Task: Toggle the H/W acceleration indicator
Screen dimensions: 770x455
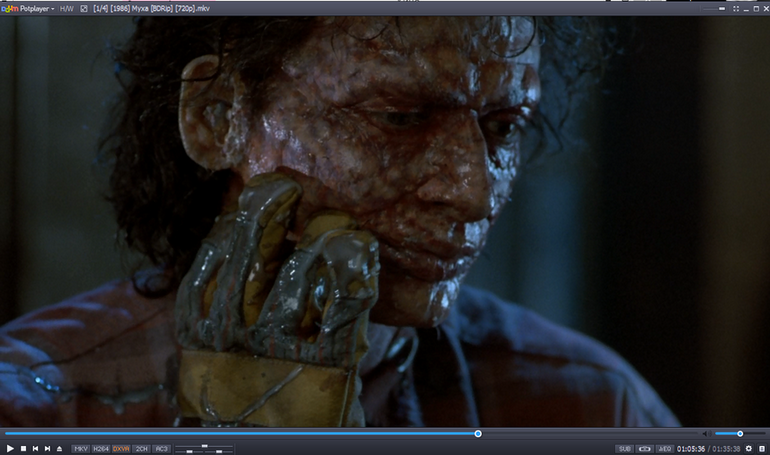Action: tap(66, 9)
